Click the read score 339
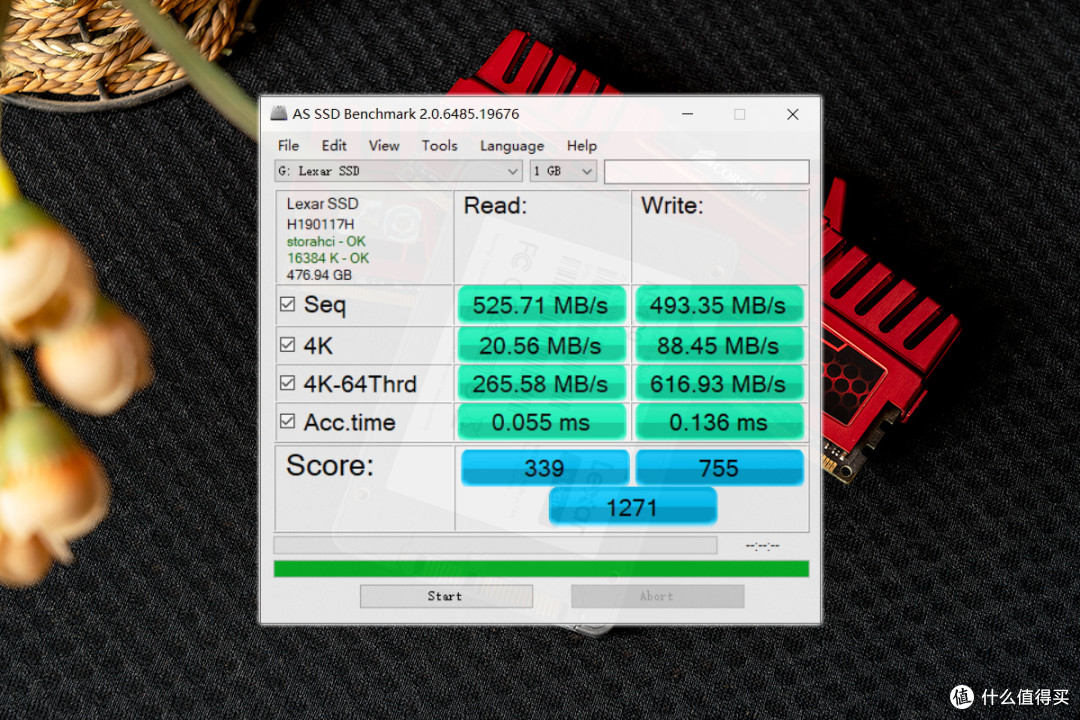1080x720 pixels. 544,468
